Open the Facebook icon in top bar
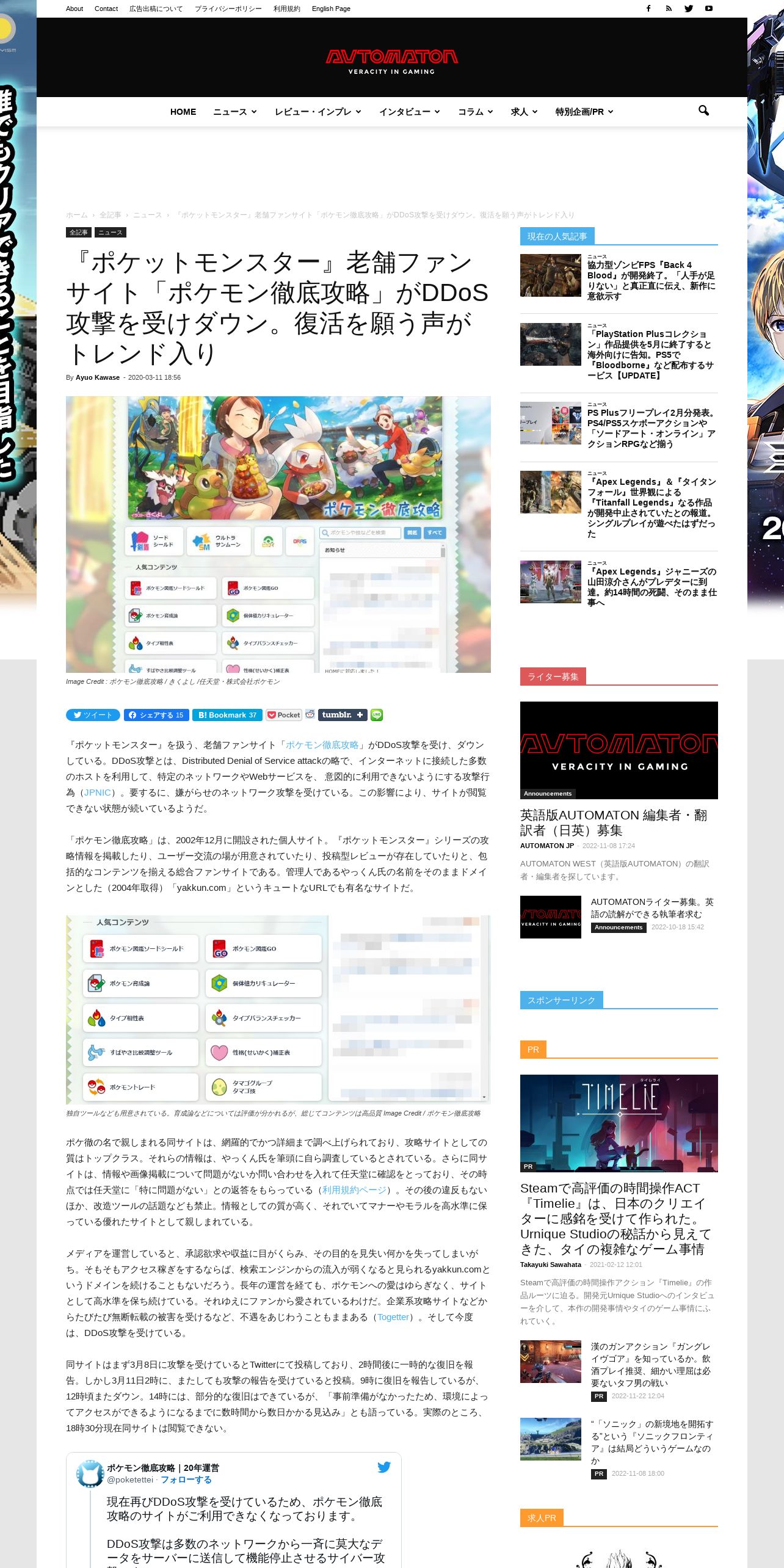Screen dimensions: 784x1568 coord(648,9)
